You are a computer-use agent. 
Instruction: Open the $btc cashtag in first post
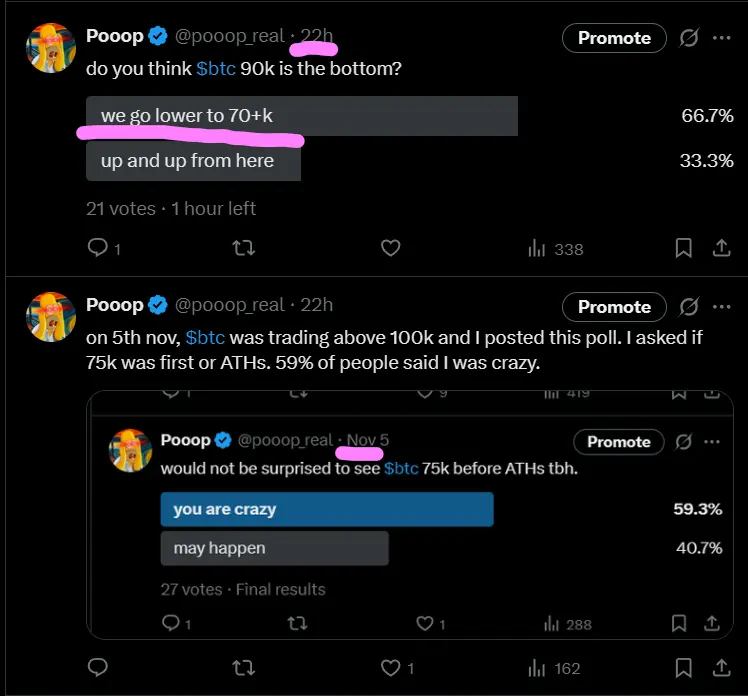click(216, 71)
